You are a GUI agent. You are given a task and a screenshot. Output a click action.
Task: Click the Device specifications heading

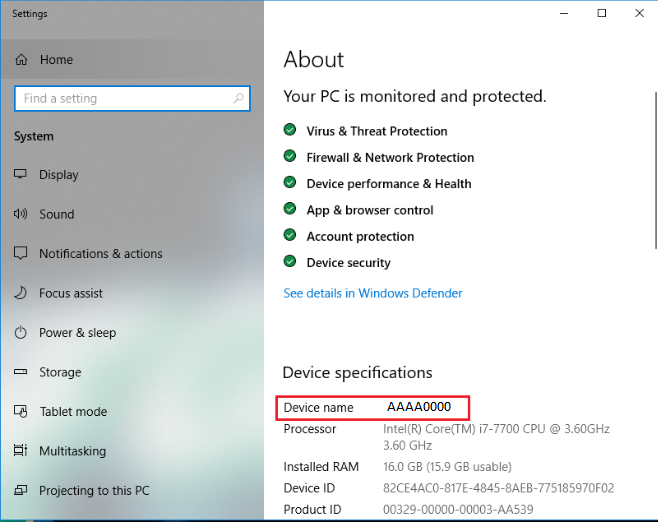click(357, 373)
